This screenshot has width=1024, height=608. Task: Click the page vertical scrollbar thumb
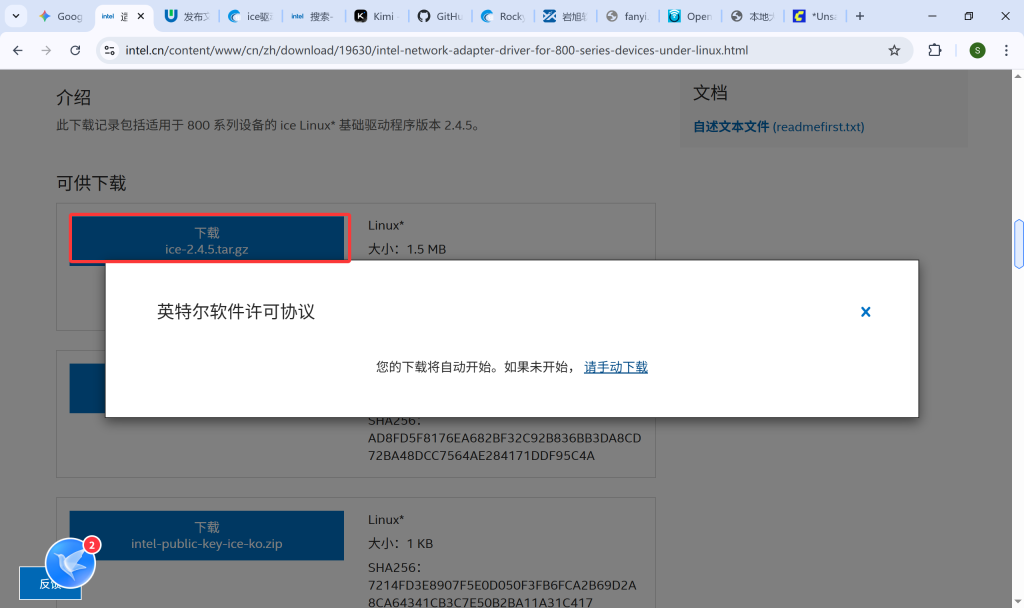click(1018, 243)
